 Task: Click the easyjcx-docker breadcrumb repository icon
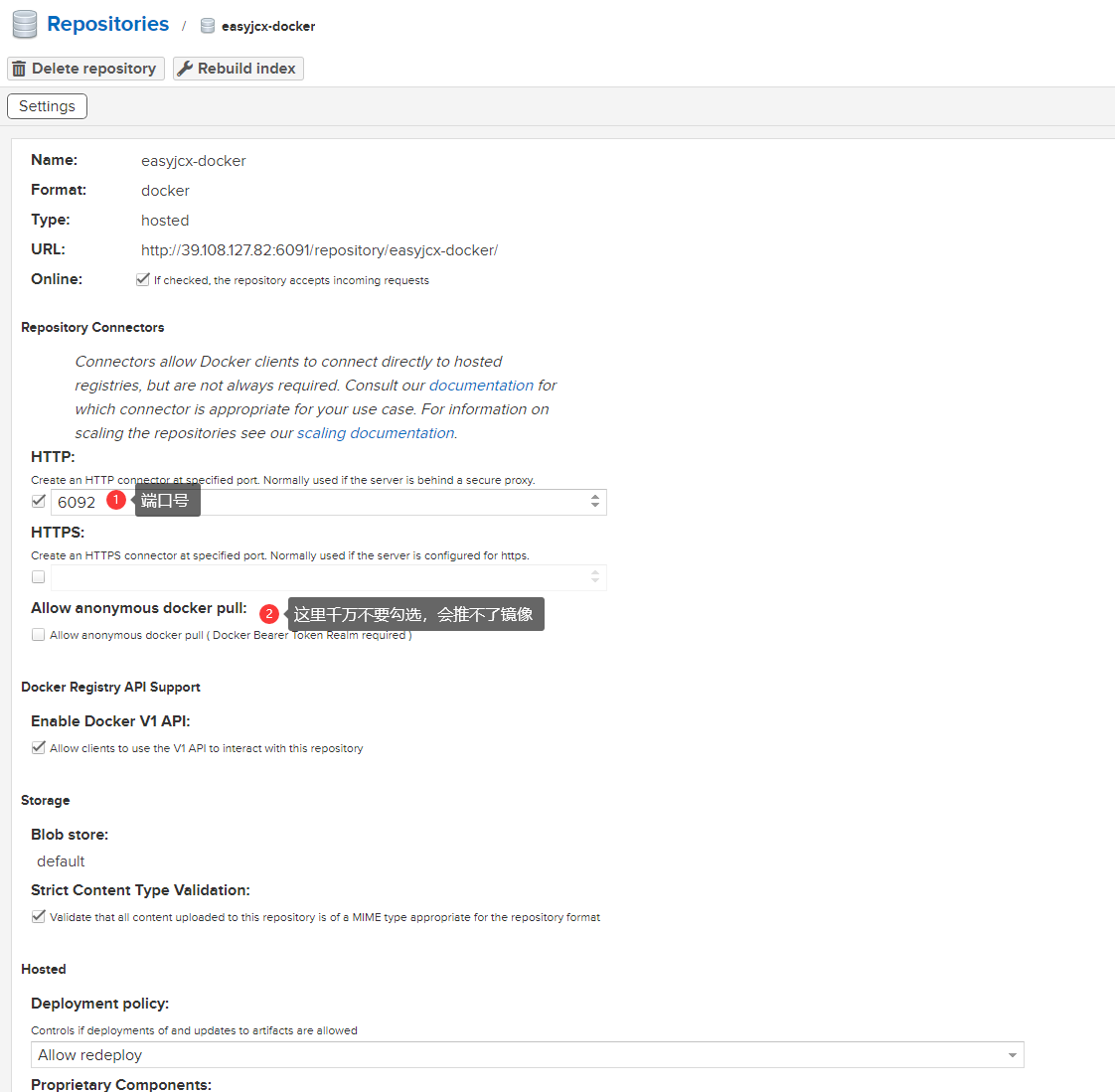(x=208, y=26)
